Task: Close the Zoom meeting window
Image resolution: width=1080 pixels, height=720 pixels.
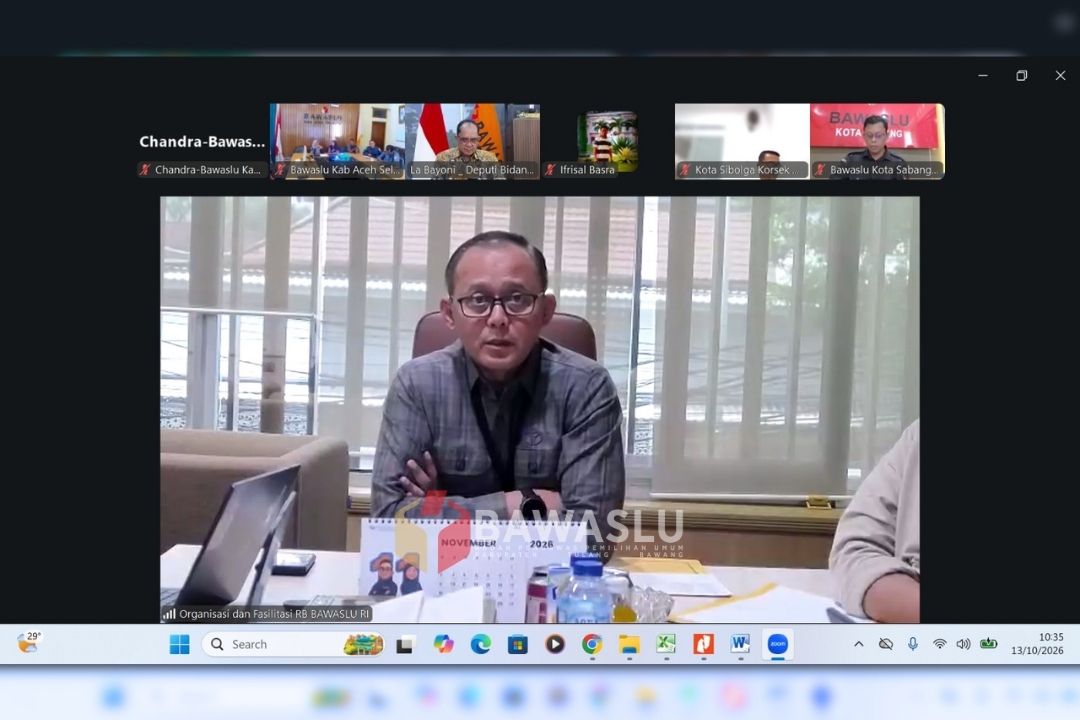Action: pos(1060,75)
